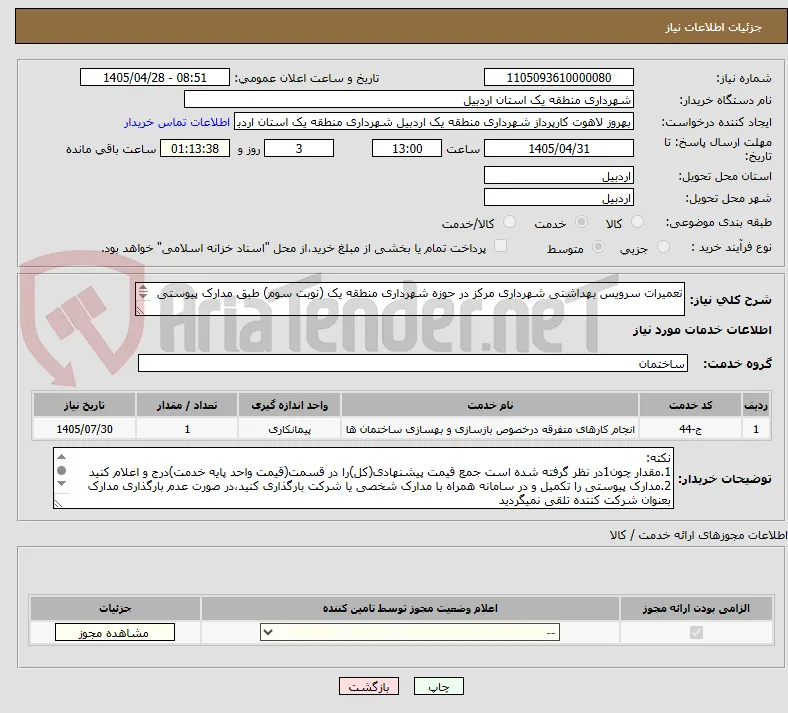Click the بازگشت back button
Screen dimensions: 788x713
pos(369,686)
